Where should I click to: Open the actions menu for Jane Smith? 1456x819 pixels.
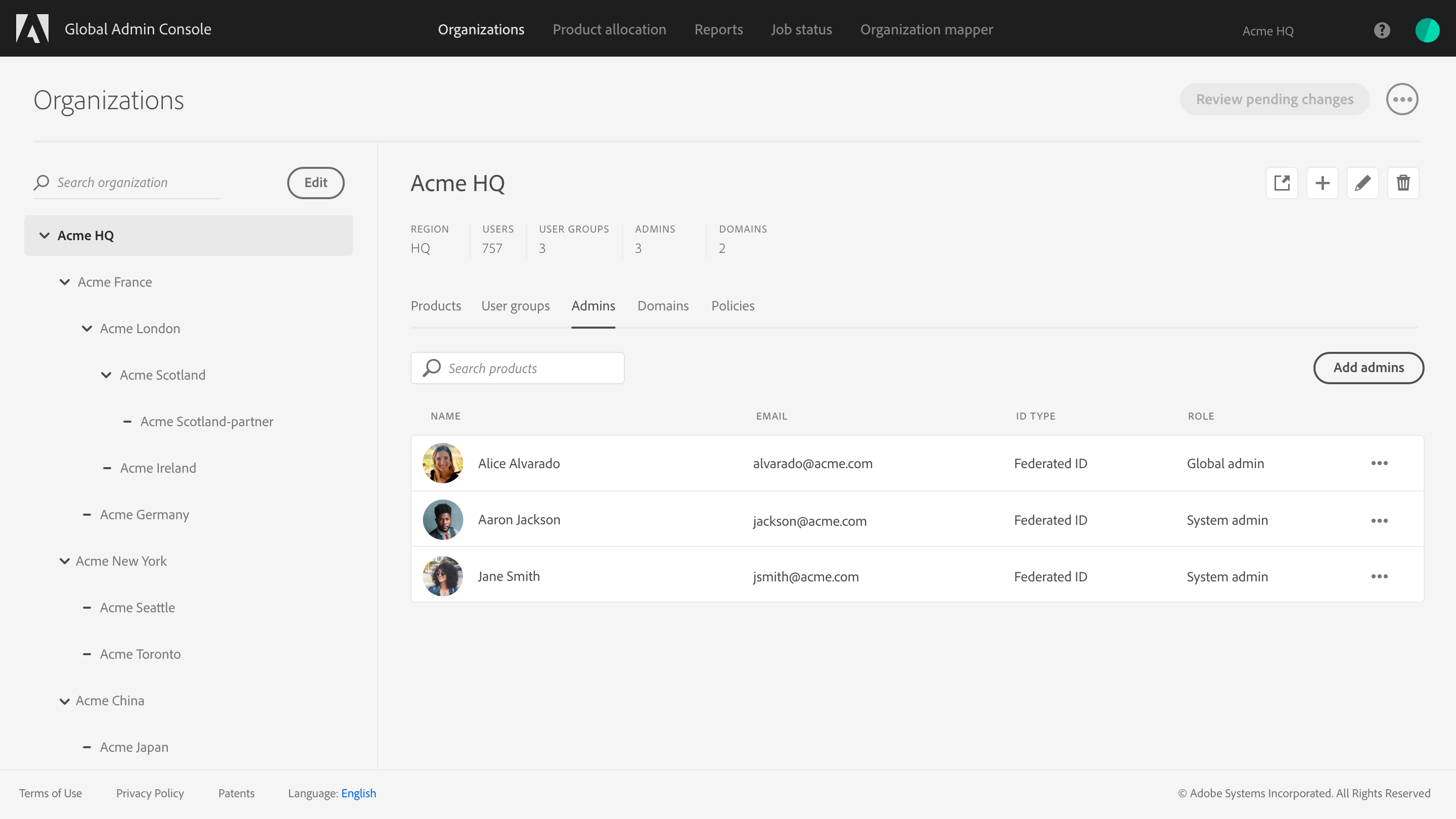(x=1379, y=576)
